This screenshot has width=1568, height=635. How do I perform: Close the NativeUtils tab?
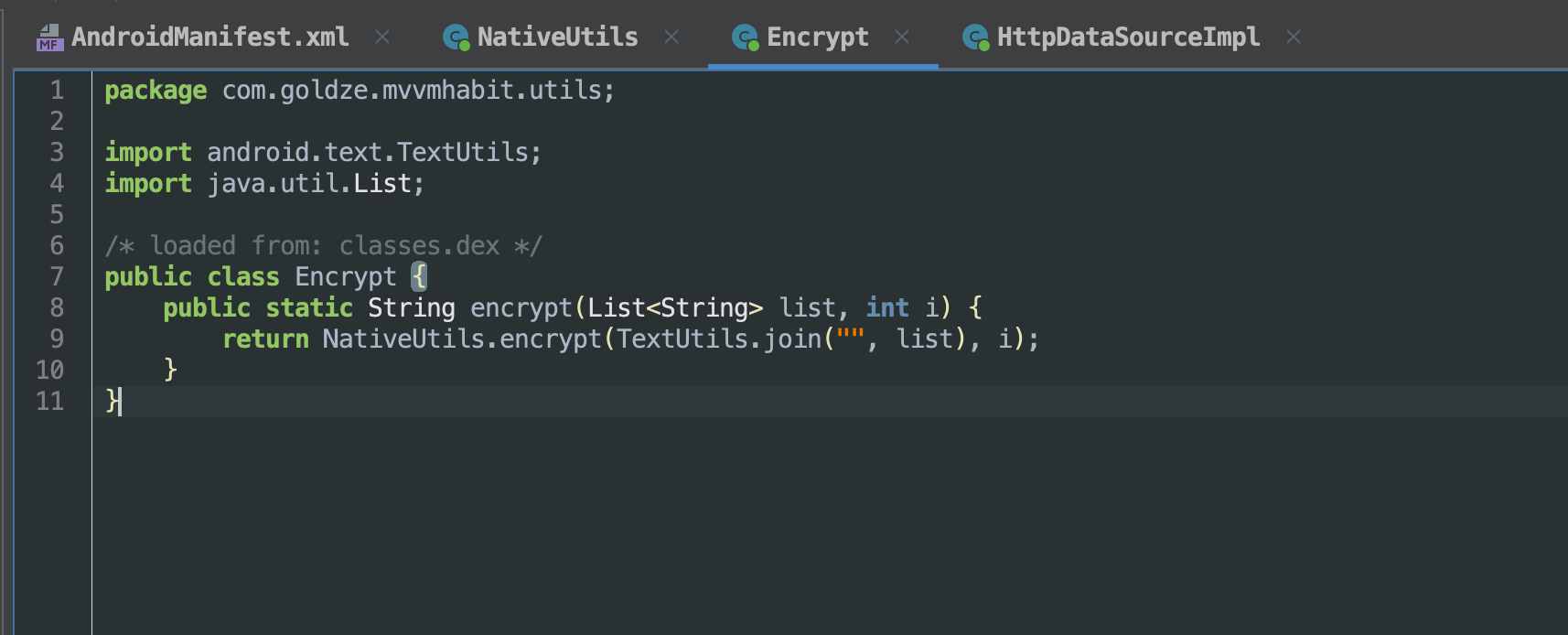[671, 38]
